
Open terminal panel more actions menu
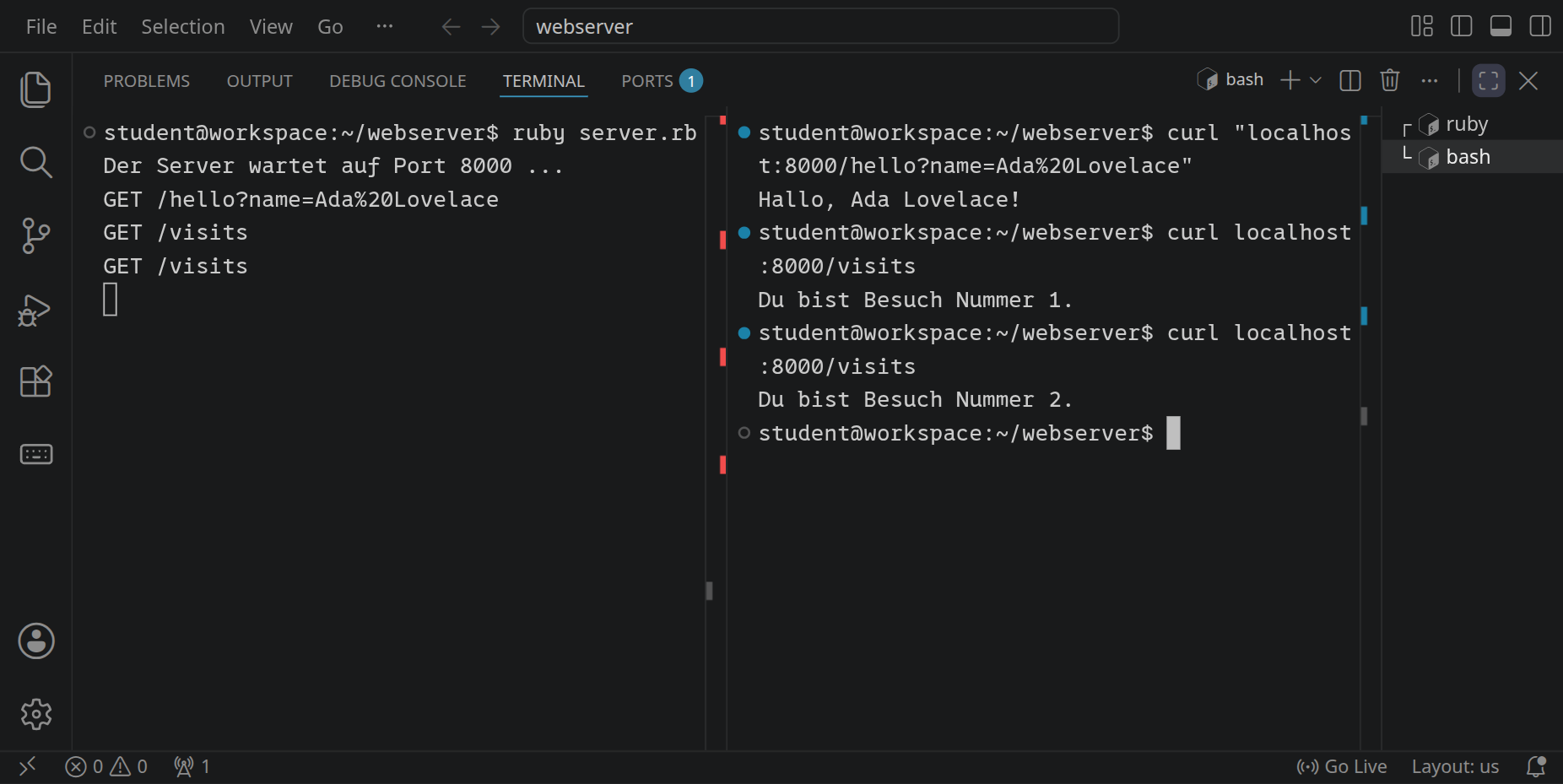(1429, 80)
